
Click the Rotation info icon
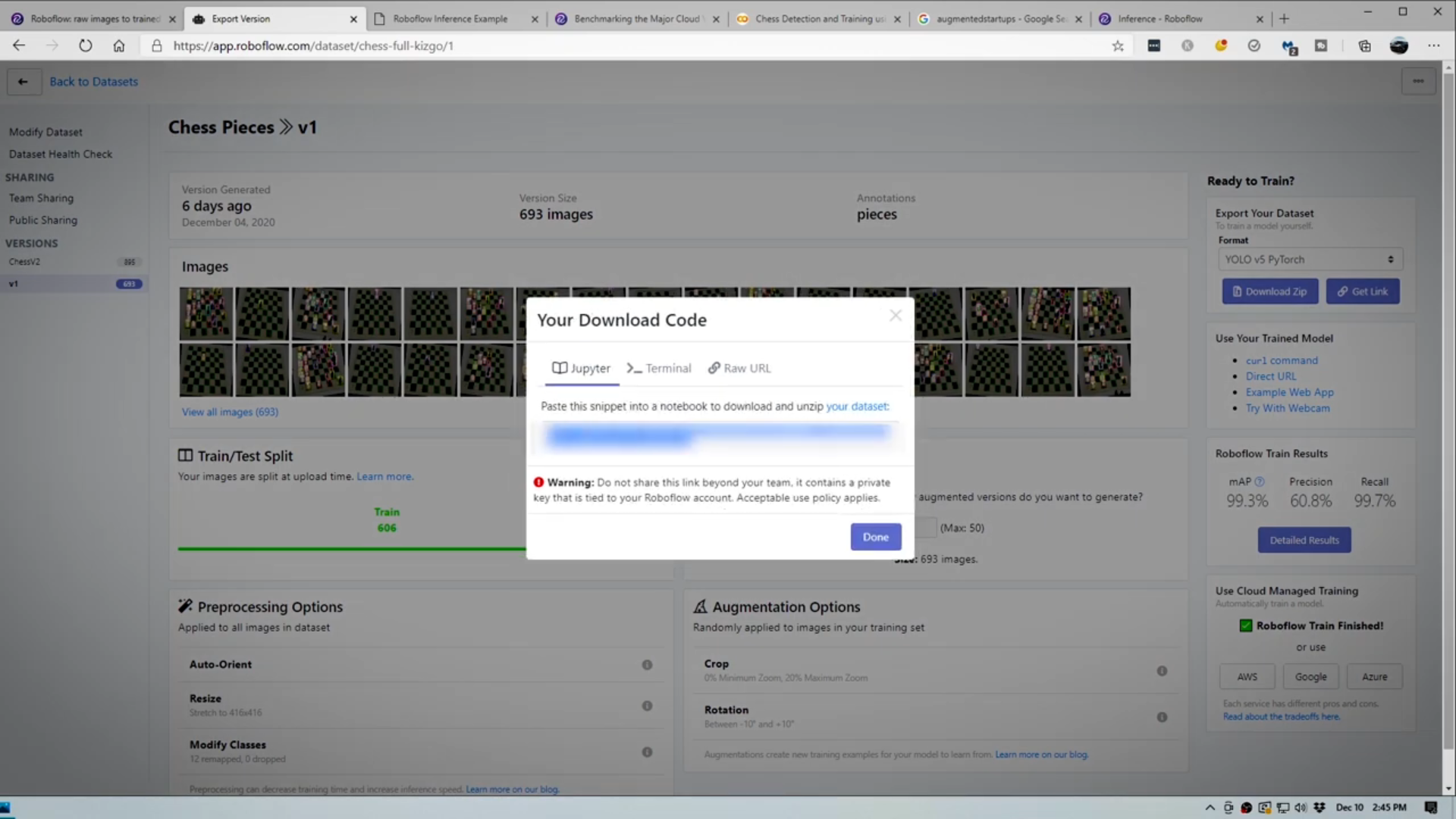[1162, 717]
